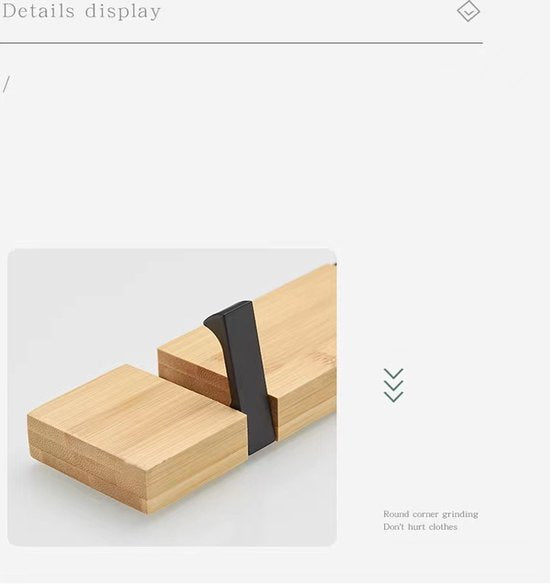Click the top chevron of the triple arrows
This screenshot has height=584, width=550.
[394, 374]
